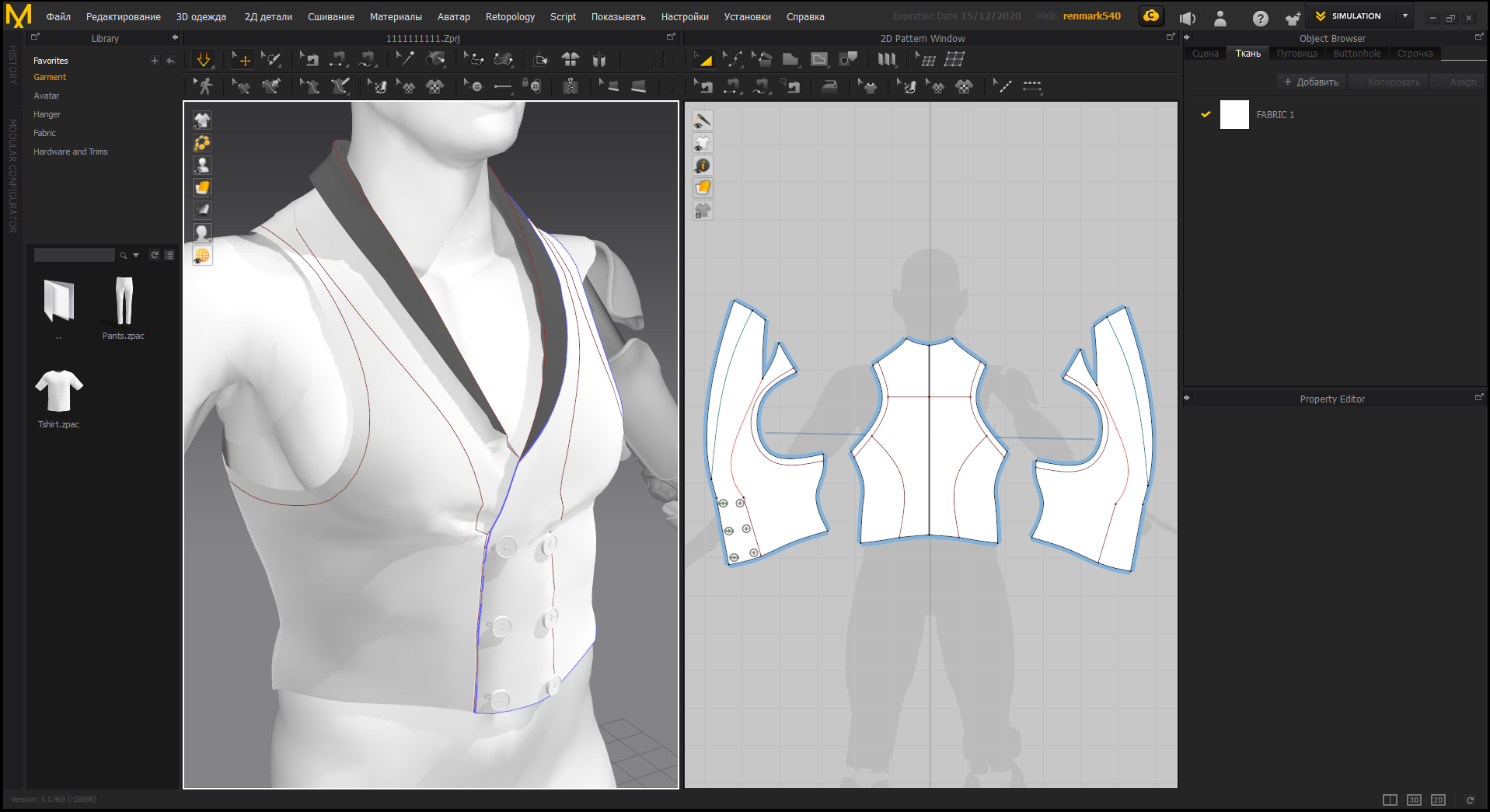
Task: Select the Free Sewing tool in 3D toolbar
Action: point(368,60)
